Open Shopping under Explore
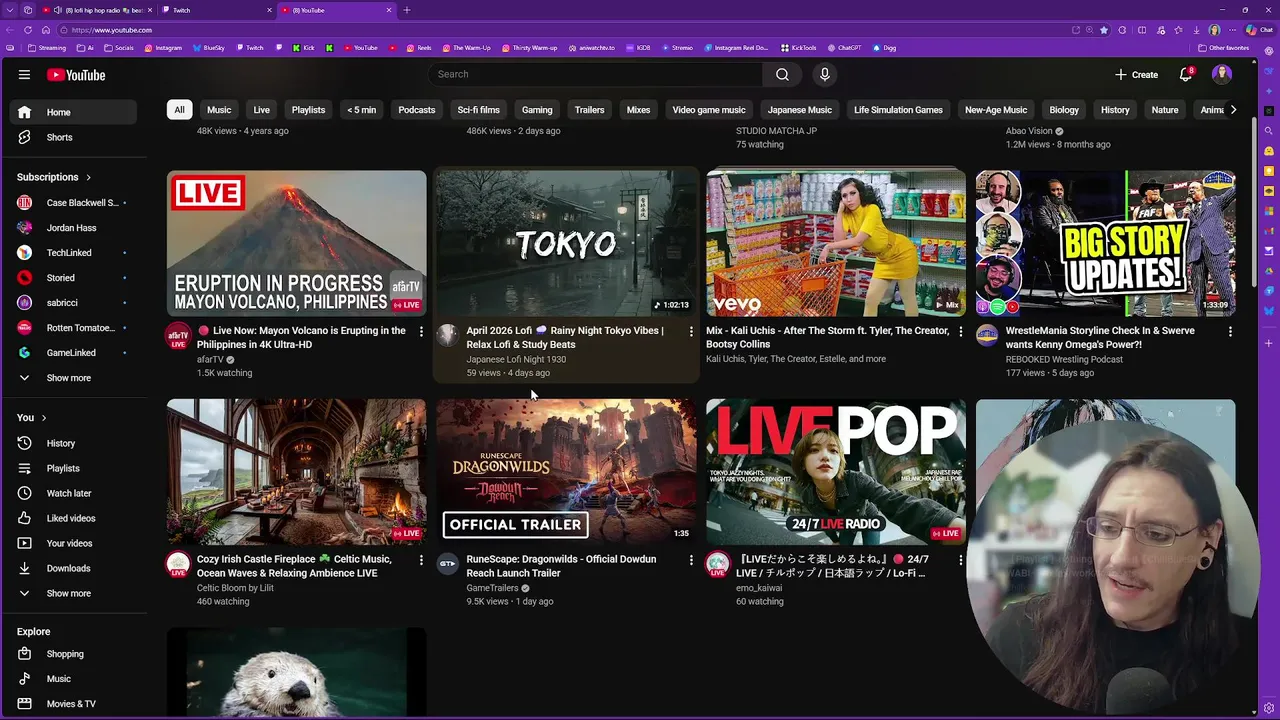 click(75, 654)
